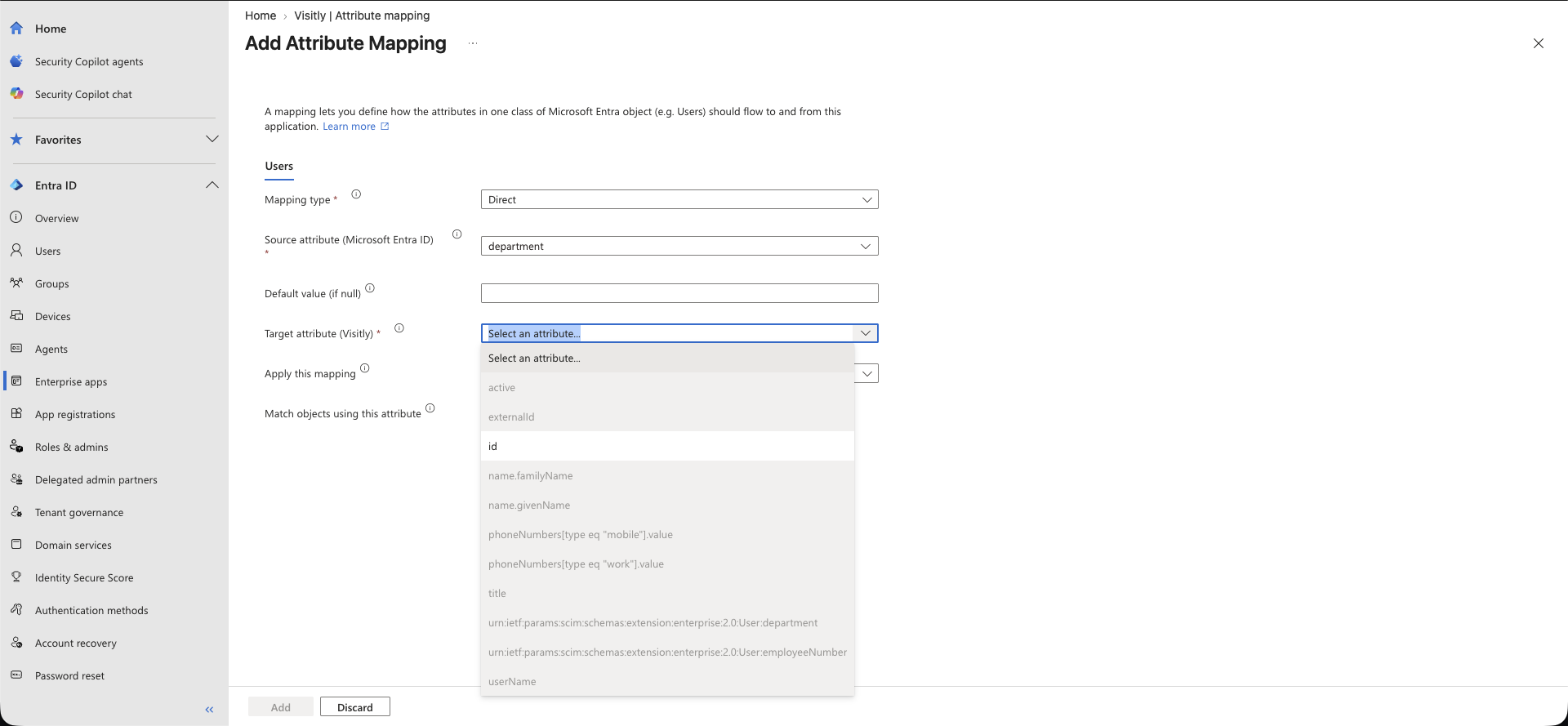The height and width of the screenshot is (726, 1568).
Task: Select the 'name.familyName' attribute option
Action: 667,475
